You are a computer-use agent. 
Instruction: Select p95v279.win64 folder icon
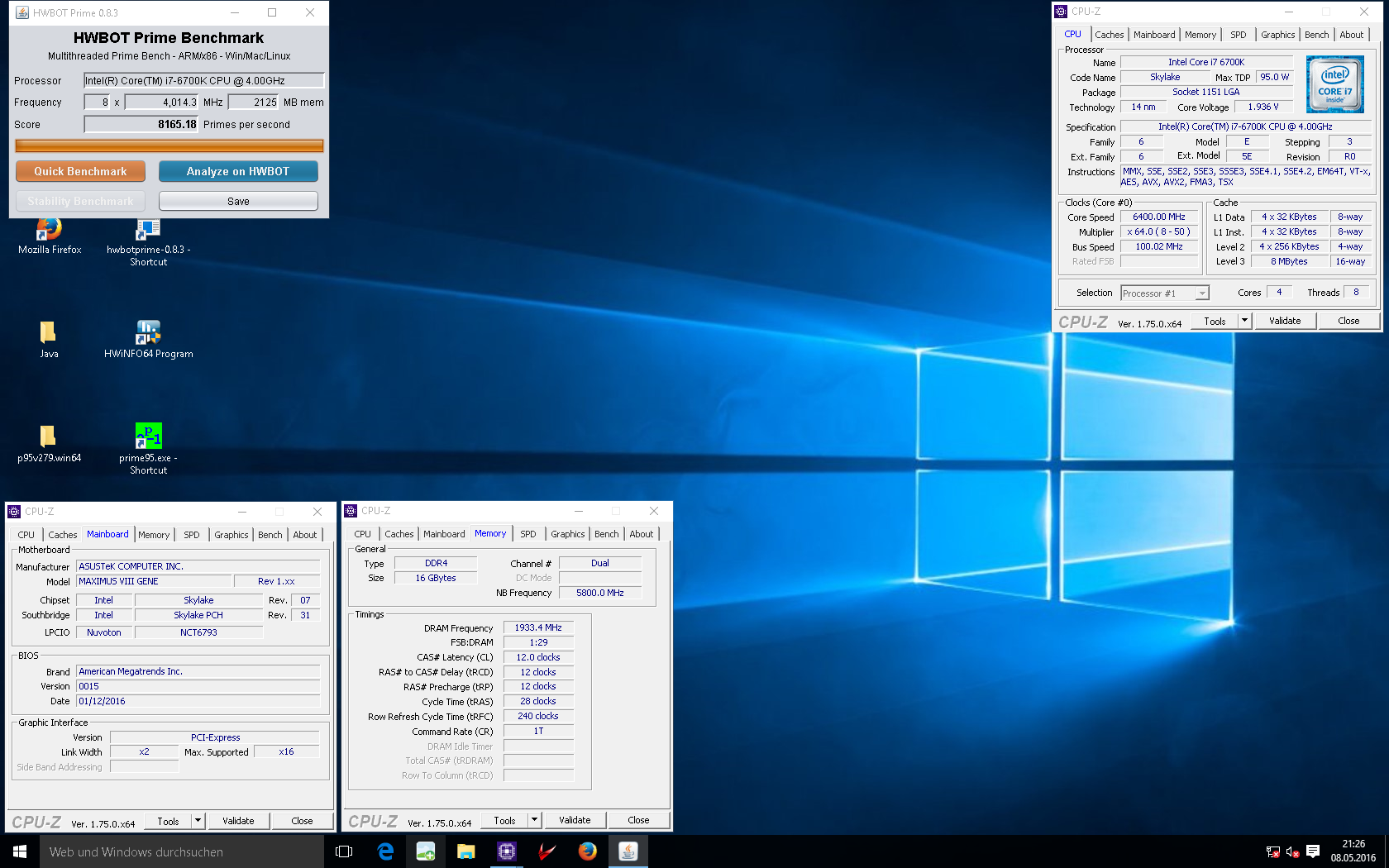[x=48, y=436]
